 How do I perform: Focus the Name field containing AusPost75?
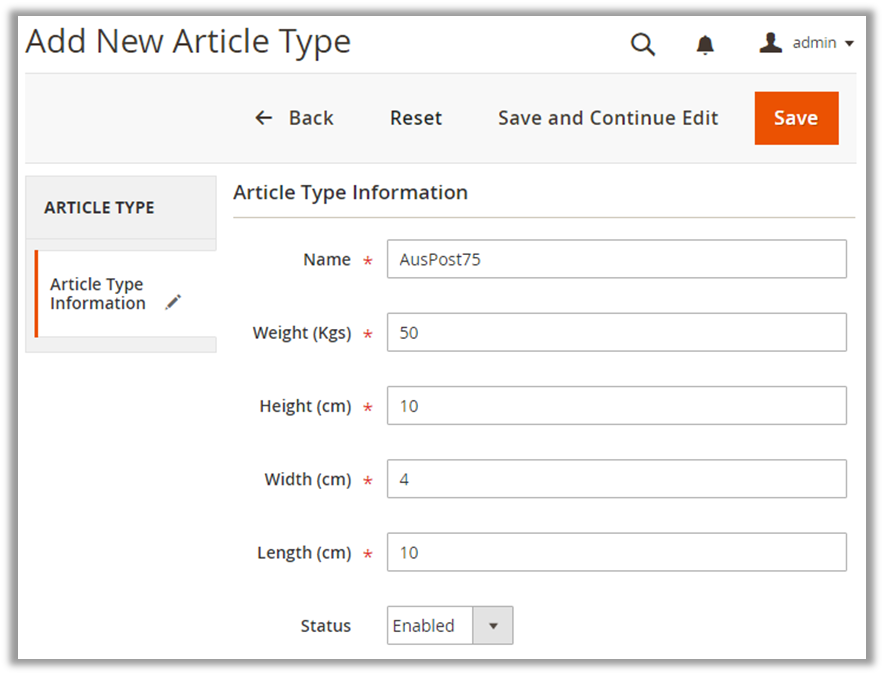[616, 259]
